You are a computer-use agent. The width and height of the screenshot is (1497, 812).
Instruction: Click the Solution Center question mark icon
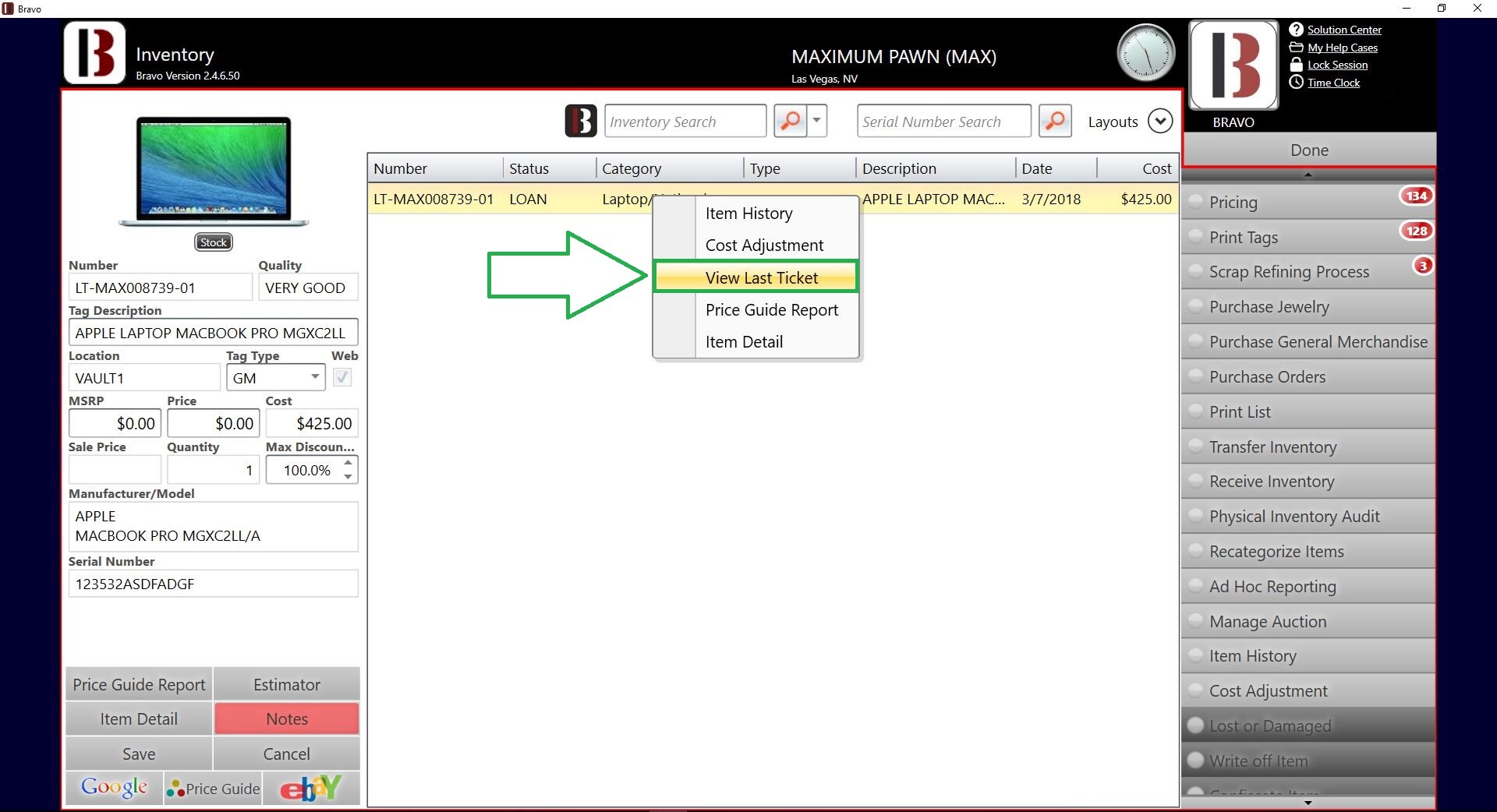(x=1296, y=30)
